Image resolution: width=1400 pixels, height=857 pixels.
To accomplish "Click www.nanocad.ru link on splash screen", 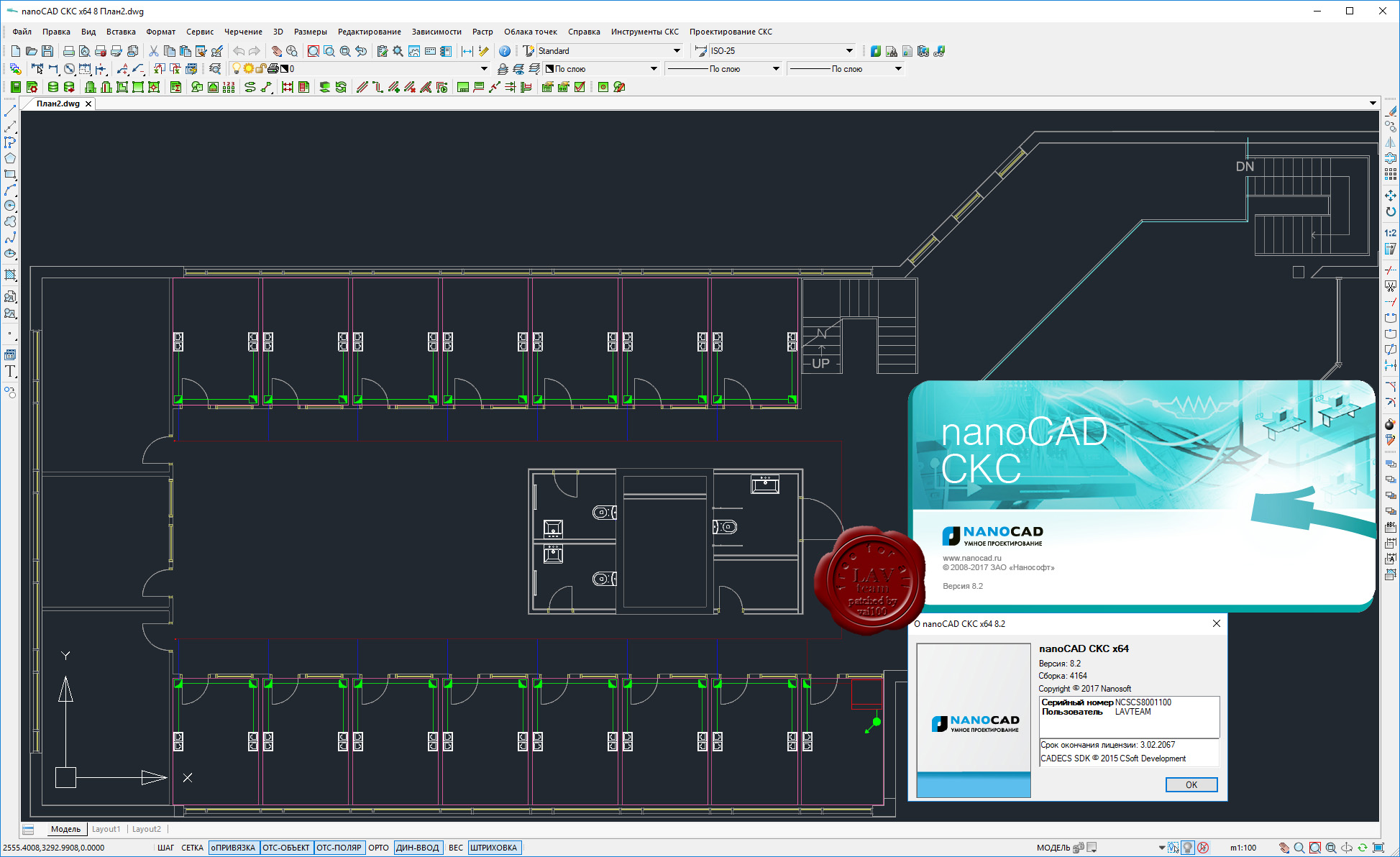I will tap(971, 558).
